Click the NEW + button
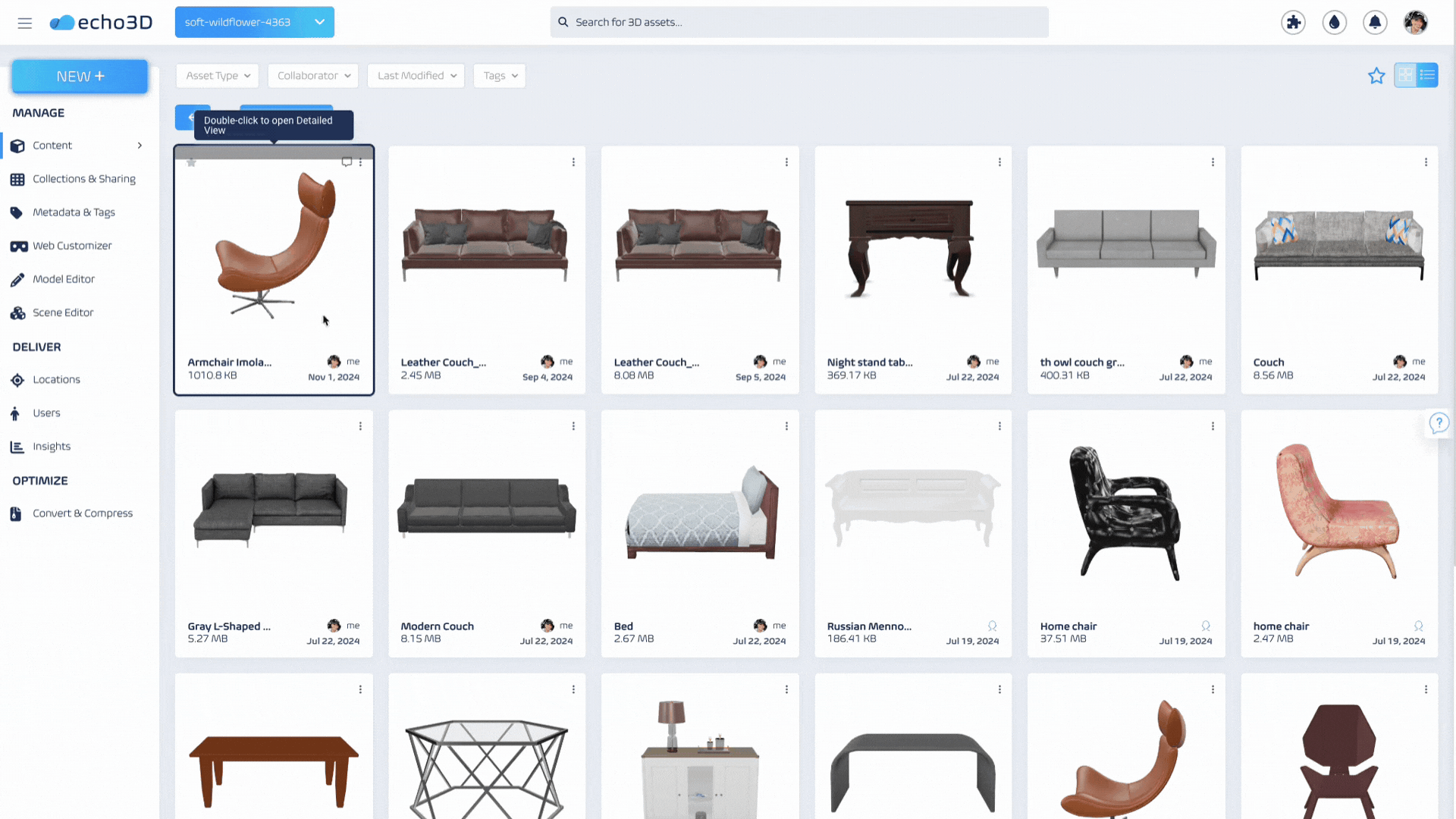1456x819 pixels. (x=80, y=76)
